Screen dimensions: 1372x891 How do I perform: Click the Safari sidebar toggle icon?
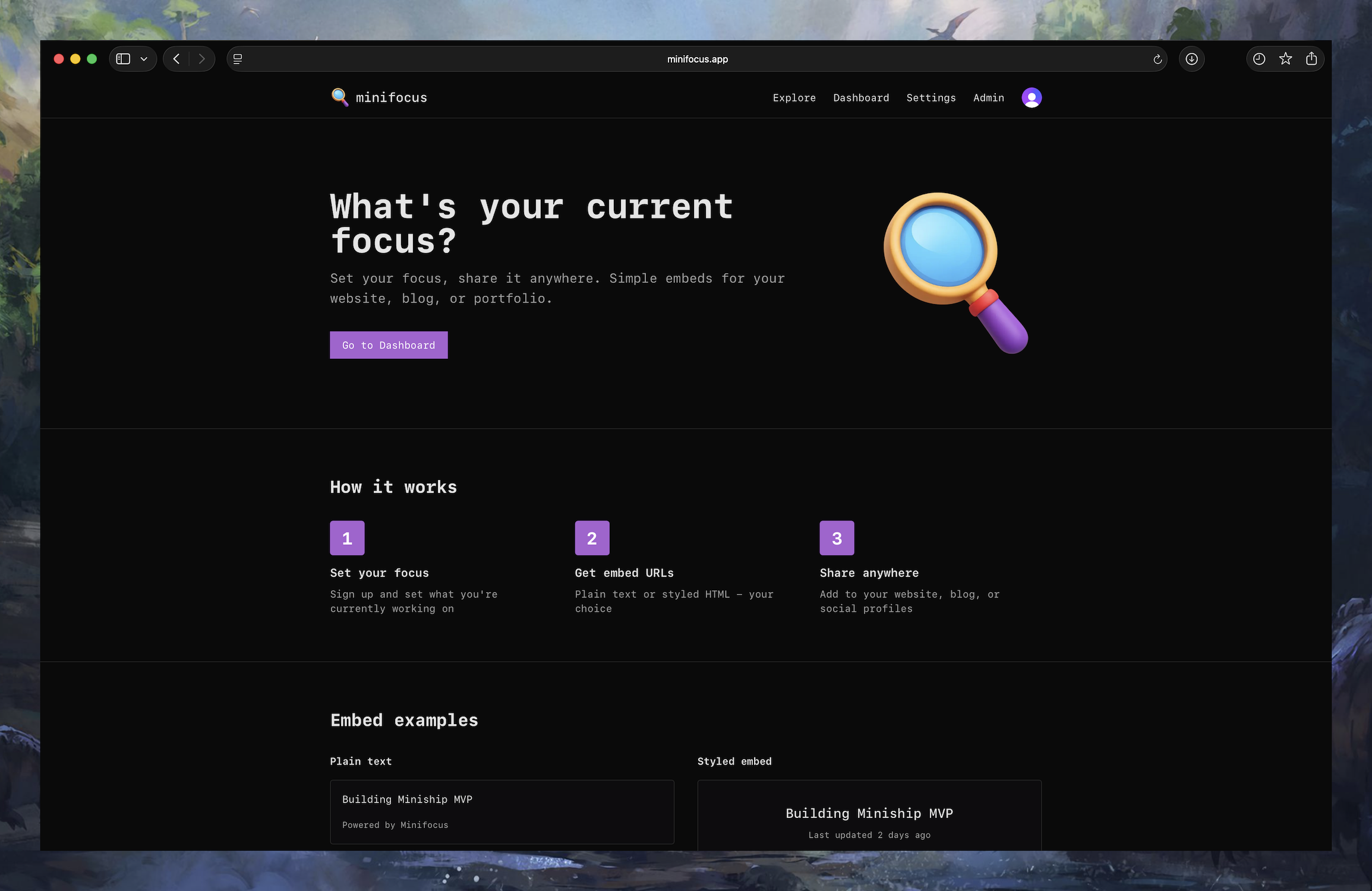pyautogui.click(x=123, y=59)
